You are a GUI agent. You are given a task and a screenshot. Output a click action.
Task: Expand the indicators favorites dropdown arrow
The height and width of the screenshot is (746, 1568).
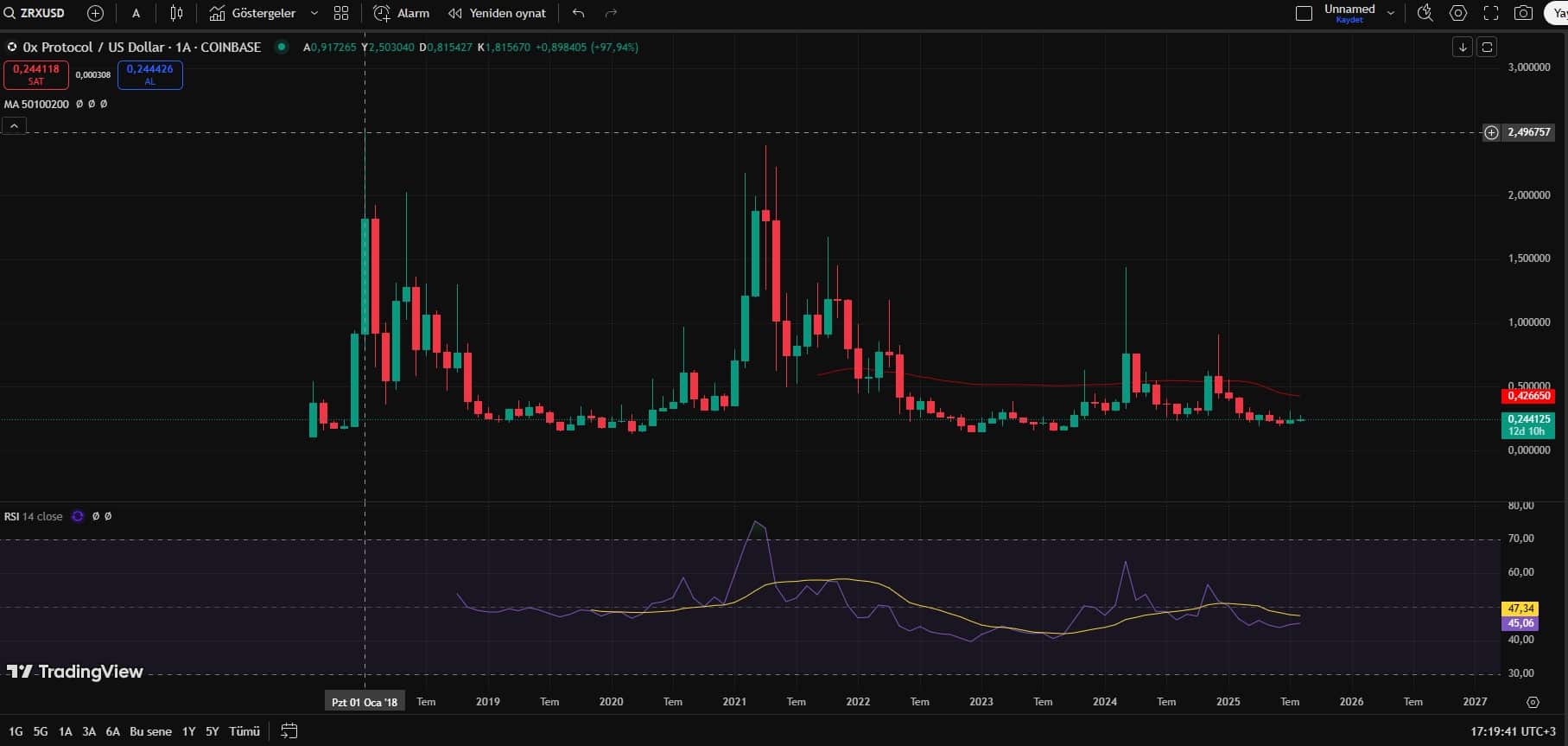pos(314,13)
